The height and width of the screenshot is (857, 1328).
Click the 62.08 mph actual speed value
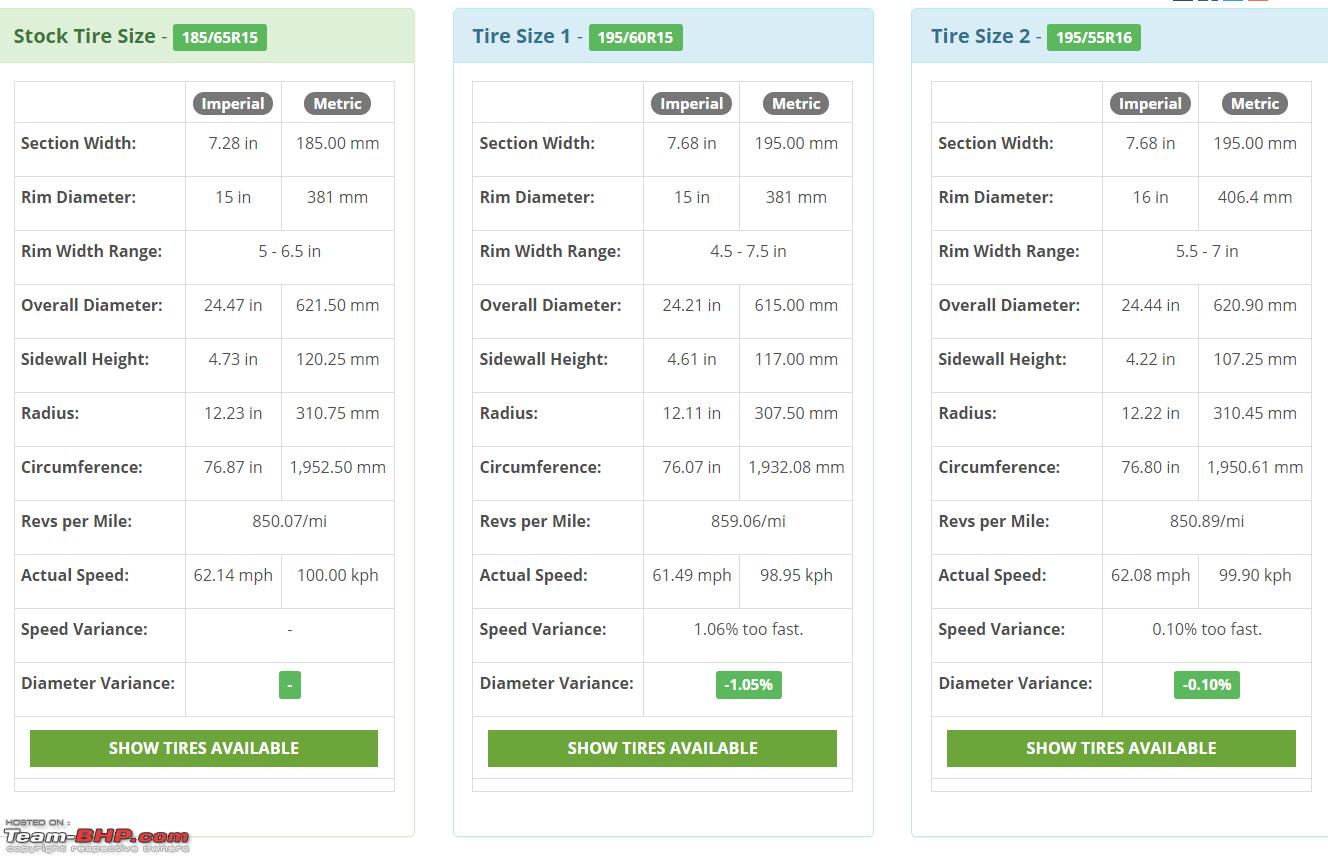tap(1150, 575)
